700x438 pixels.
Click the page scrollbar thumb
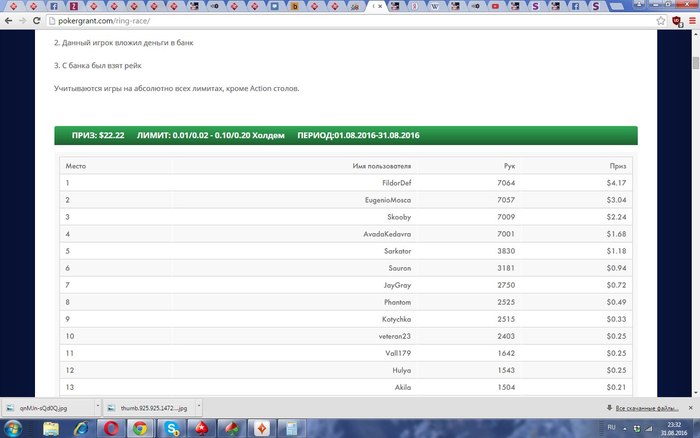tap(696, 63)
